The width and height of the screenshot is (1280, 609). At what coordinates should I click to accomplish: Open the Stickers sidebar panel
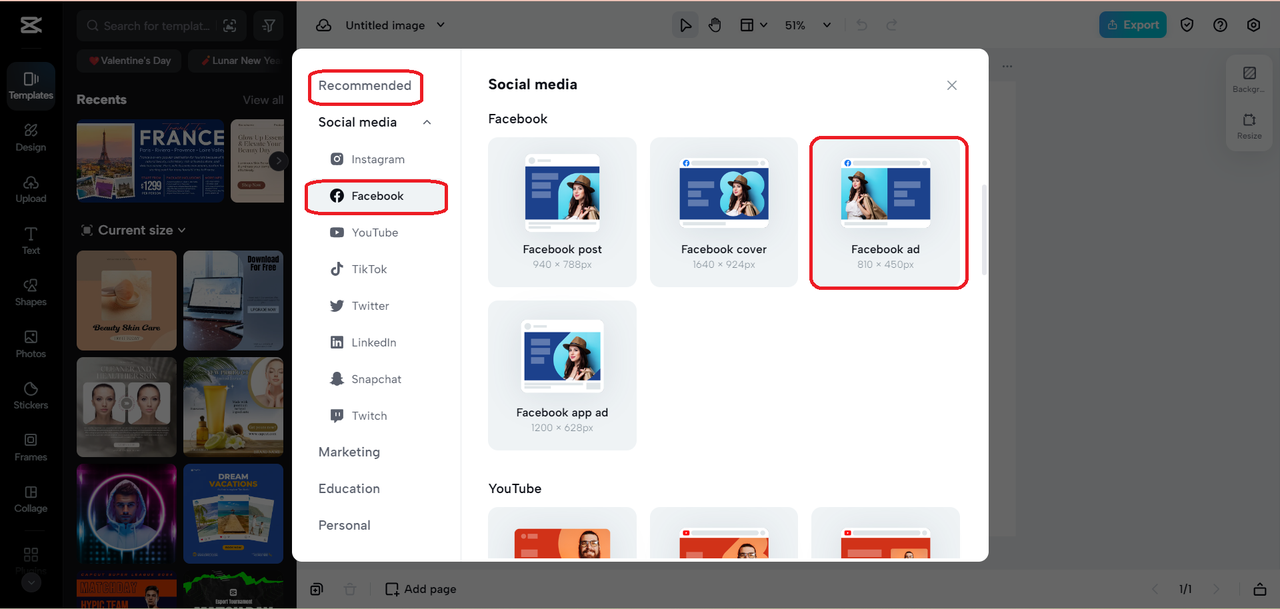pos(31,396)
